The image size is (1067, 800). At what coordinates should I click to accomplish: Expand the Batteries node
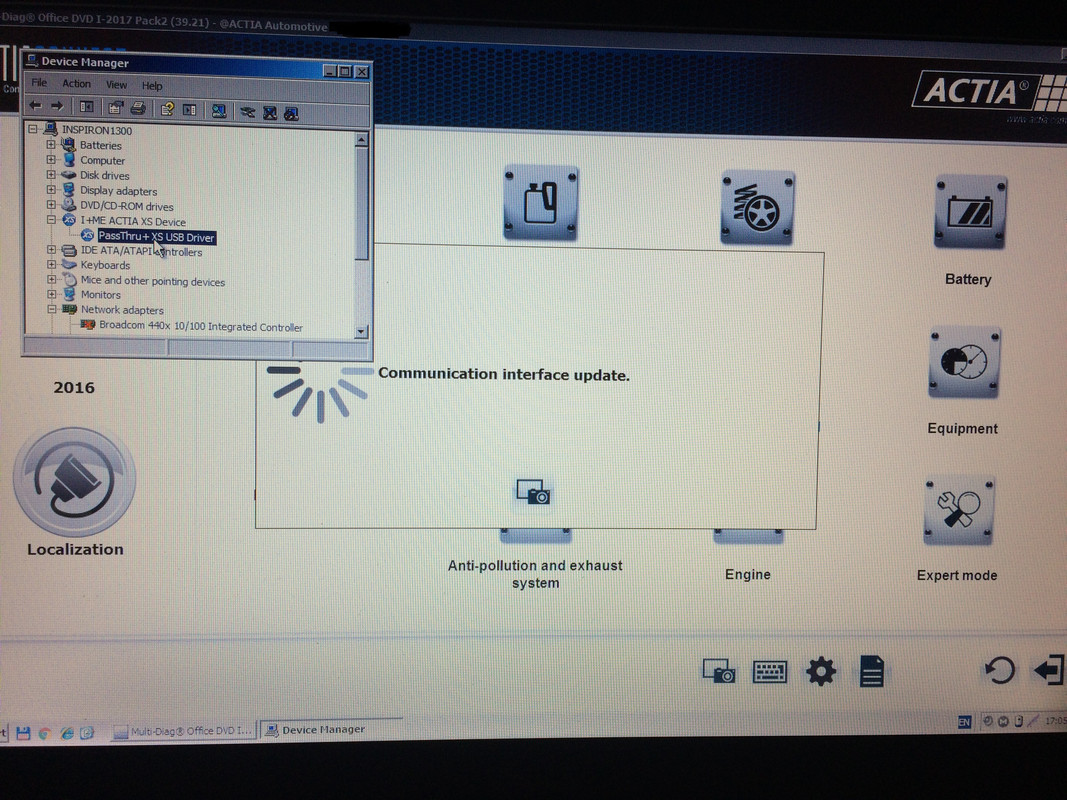click(51, 144)
